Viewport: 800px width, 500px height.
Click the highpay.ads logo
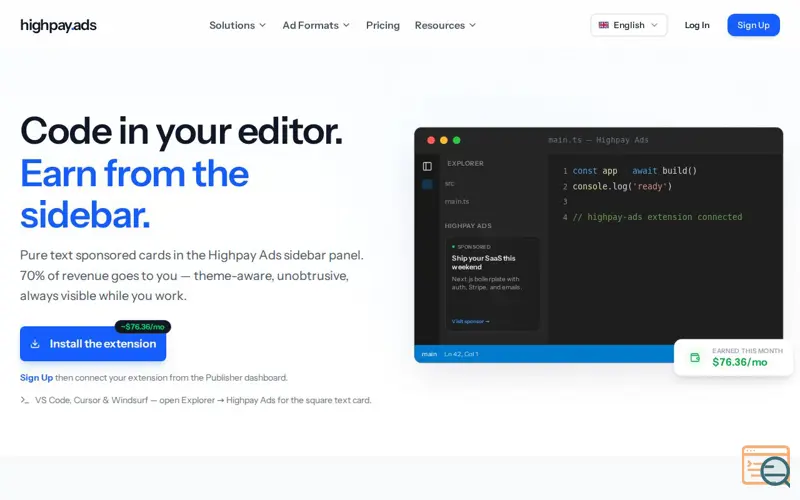[58, 25]
